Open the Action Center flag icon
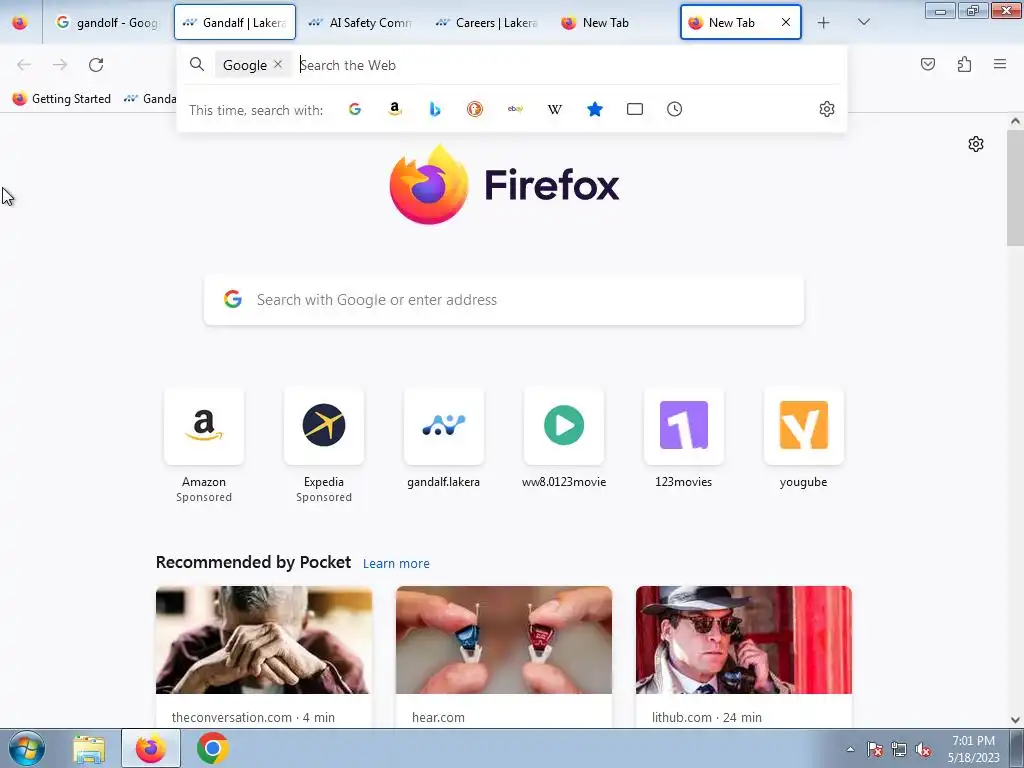 click(x=875, y=750)
